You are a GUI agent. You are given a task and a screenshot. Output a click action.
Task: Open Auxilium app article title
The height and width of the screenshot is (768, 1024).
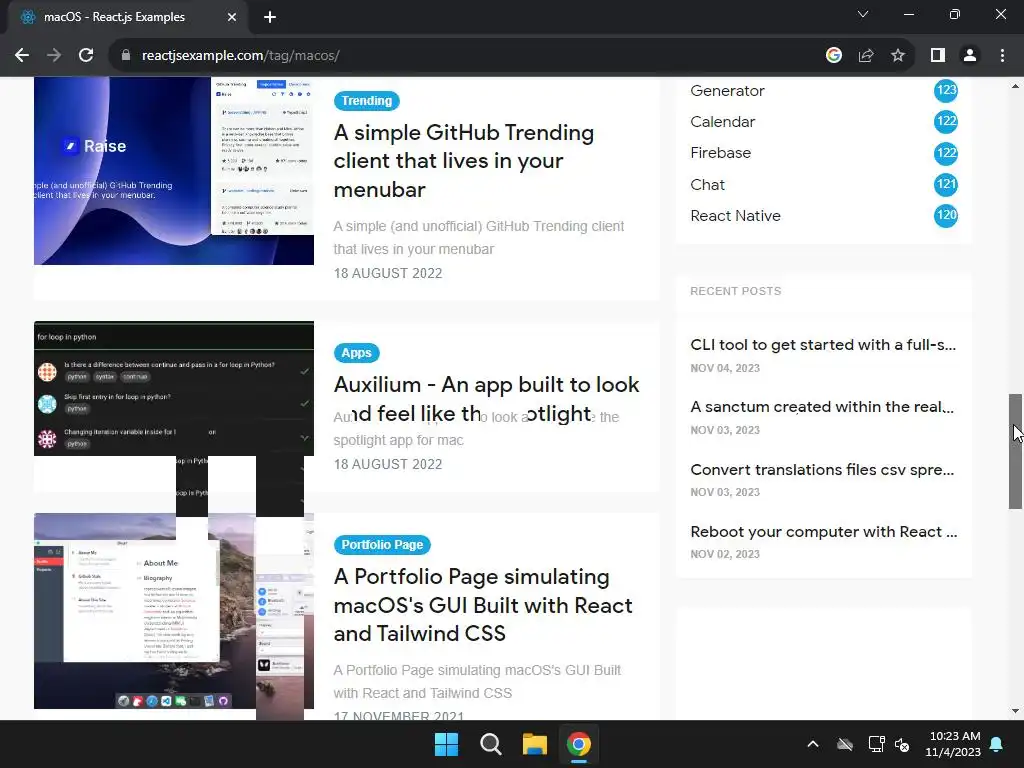(487, 398)
